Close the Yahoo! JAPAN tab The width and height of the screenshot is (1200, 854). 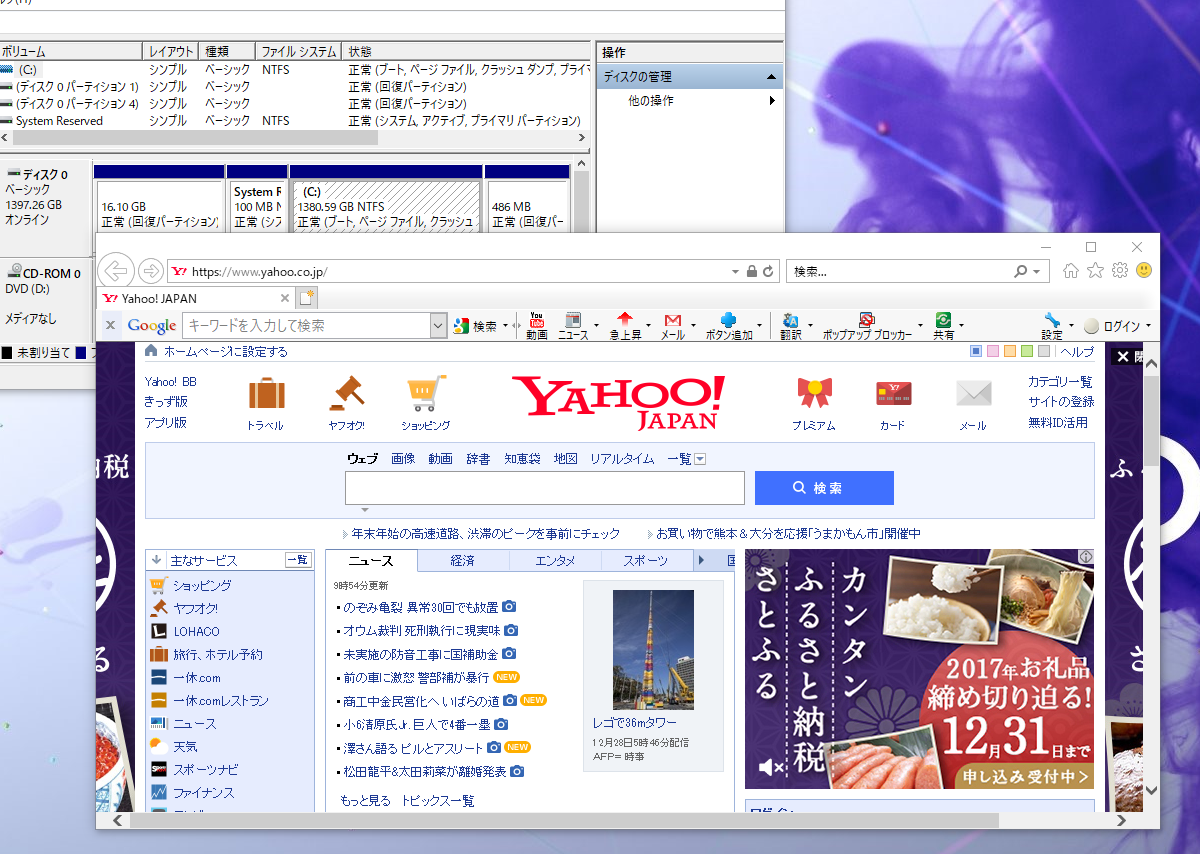coord(285,298)
